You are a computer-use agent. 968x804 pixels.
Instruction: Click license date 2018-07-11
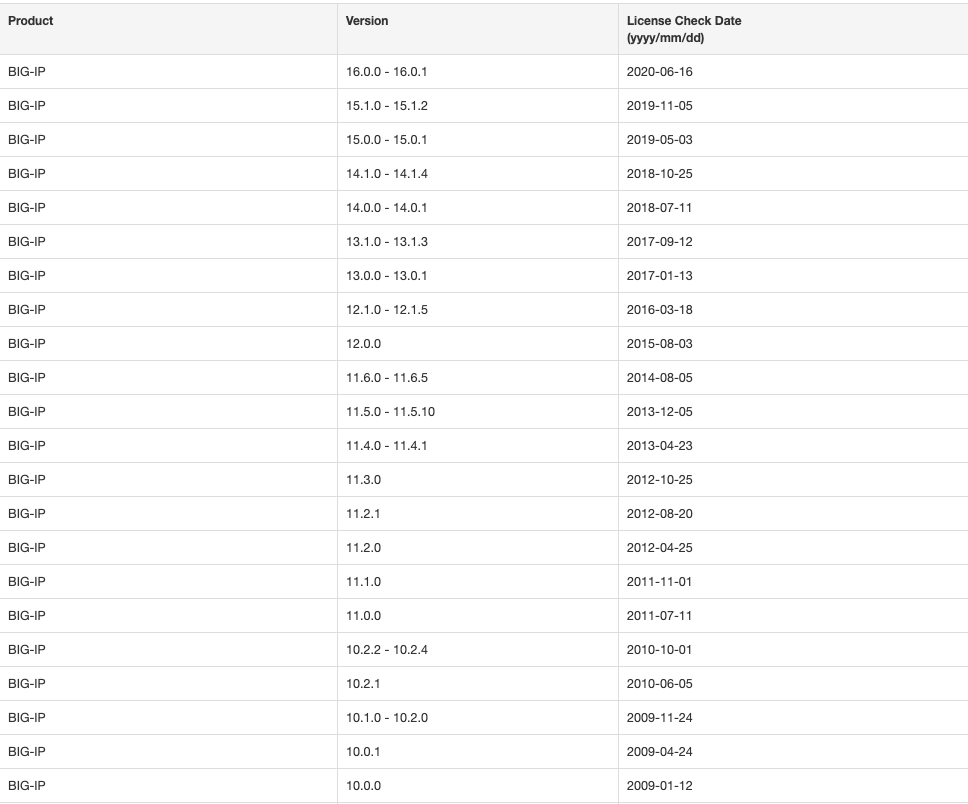pos(659,208)
